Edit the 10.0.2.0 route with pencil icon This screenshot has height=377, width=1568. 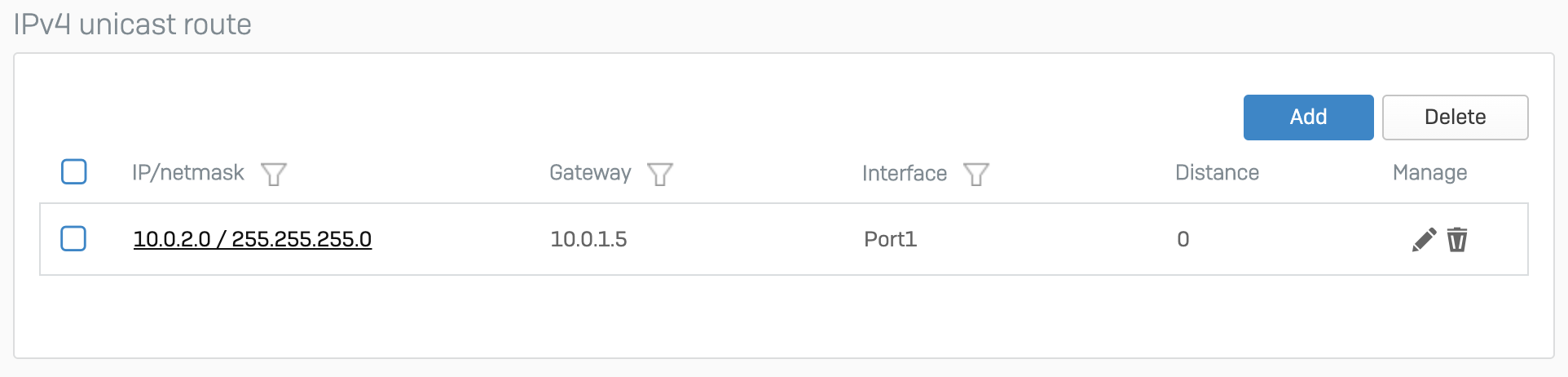point(1424,240)
